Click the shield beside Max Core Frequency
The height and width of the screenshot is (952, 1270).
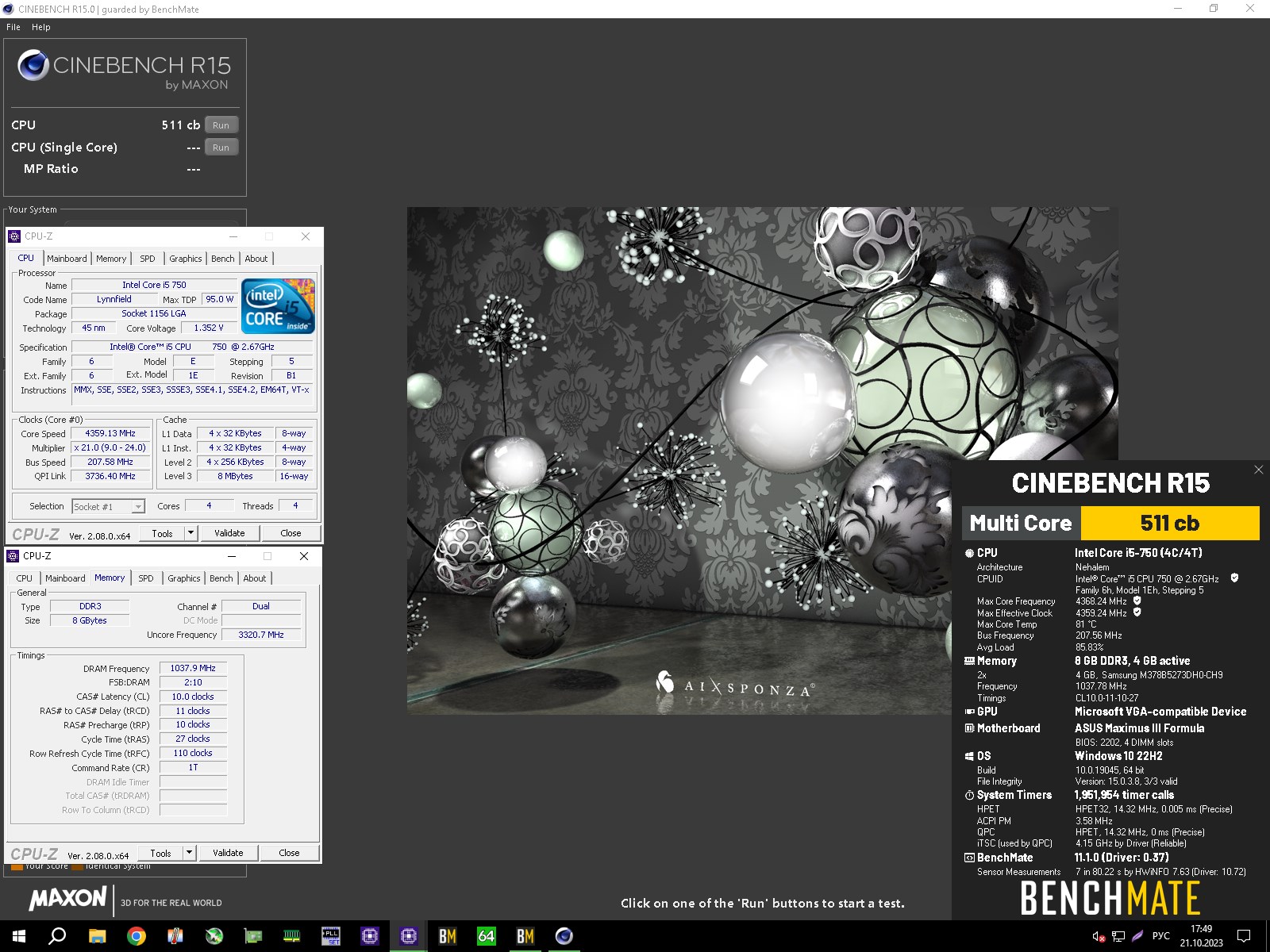1137,601
